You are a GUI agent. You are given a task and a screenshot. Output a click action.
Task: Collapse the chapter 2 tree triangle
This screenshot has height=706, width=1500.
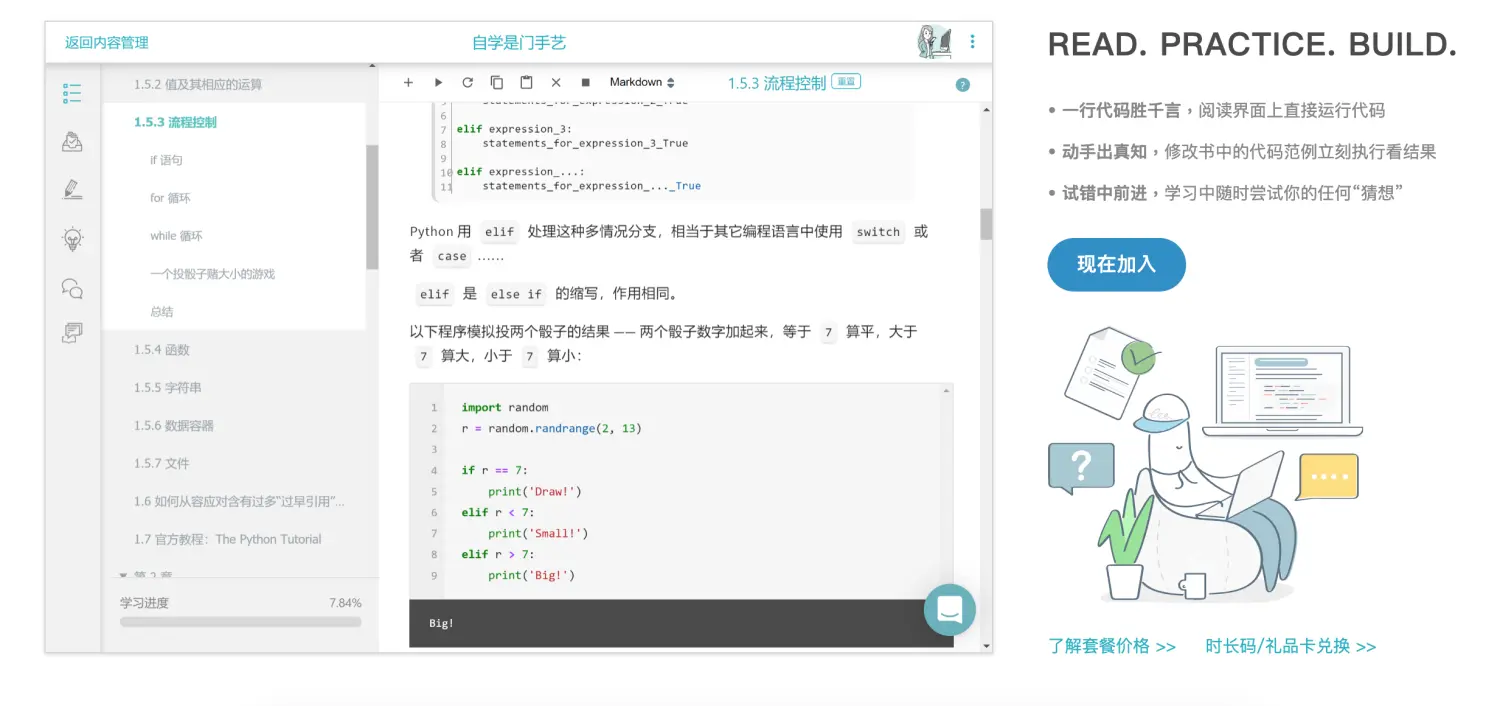click(x=123, y=576)
